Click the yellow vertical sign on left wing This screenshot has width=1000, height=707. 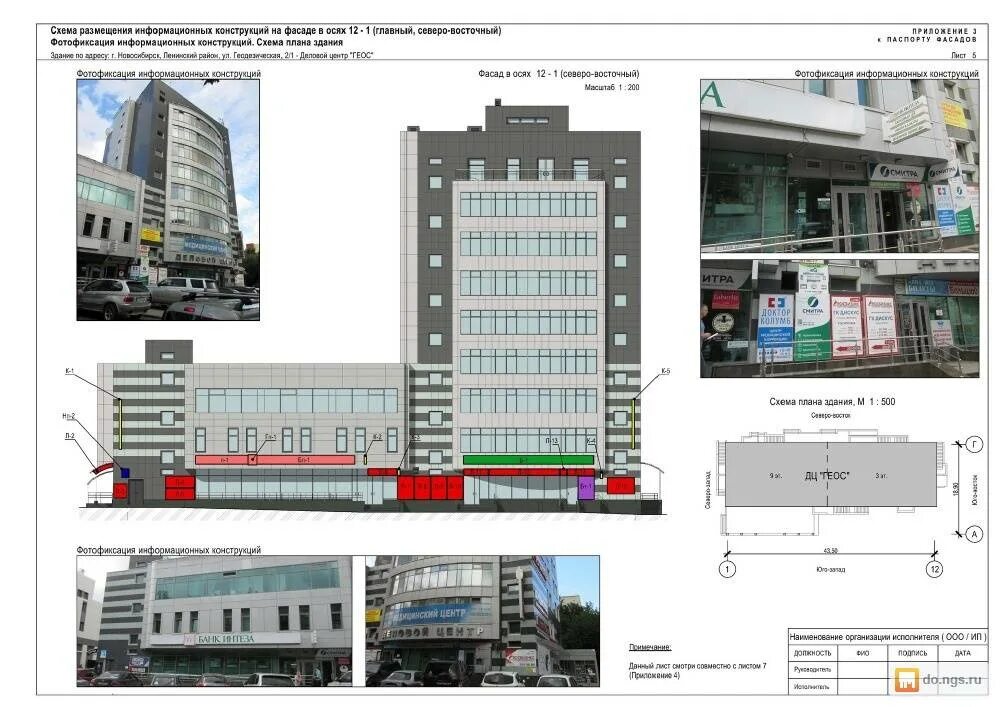coord(119,423)
